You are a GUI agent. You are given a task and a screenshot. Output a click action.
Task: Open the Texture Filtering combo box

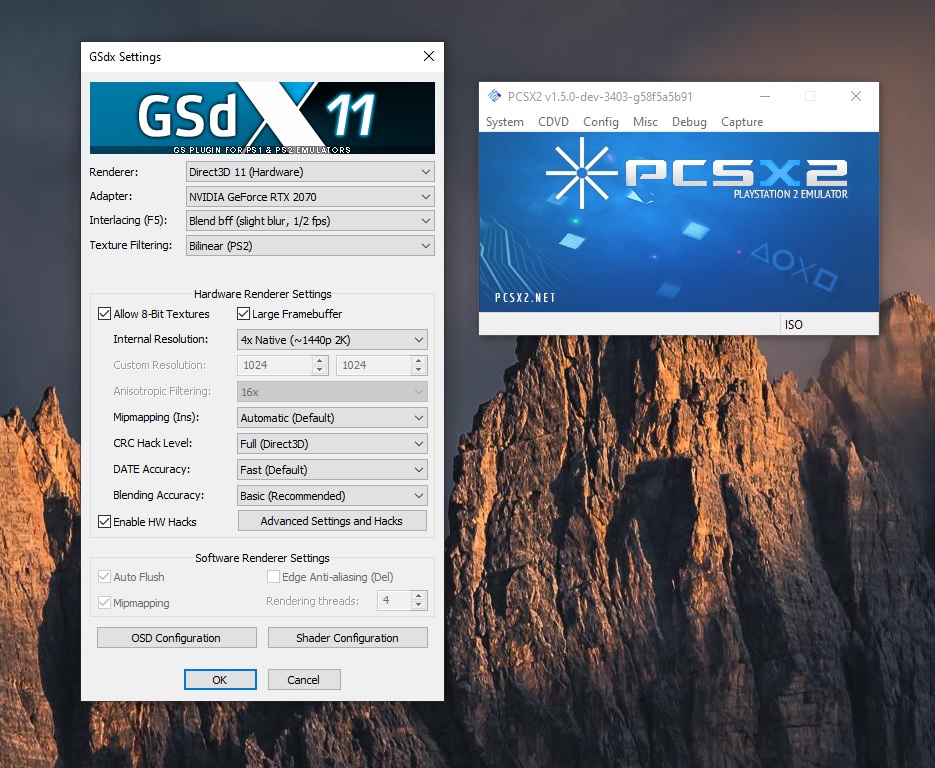coord(310,246)
